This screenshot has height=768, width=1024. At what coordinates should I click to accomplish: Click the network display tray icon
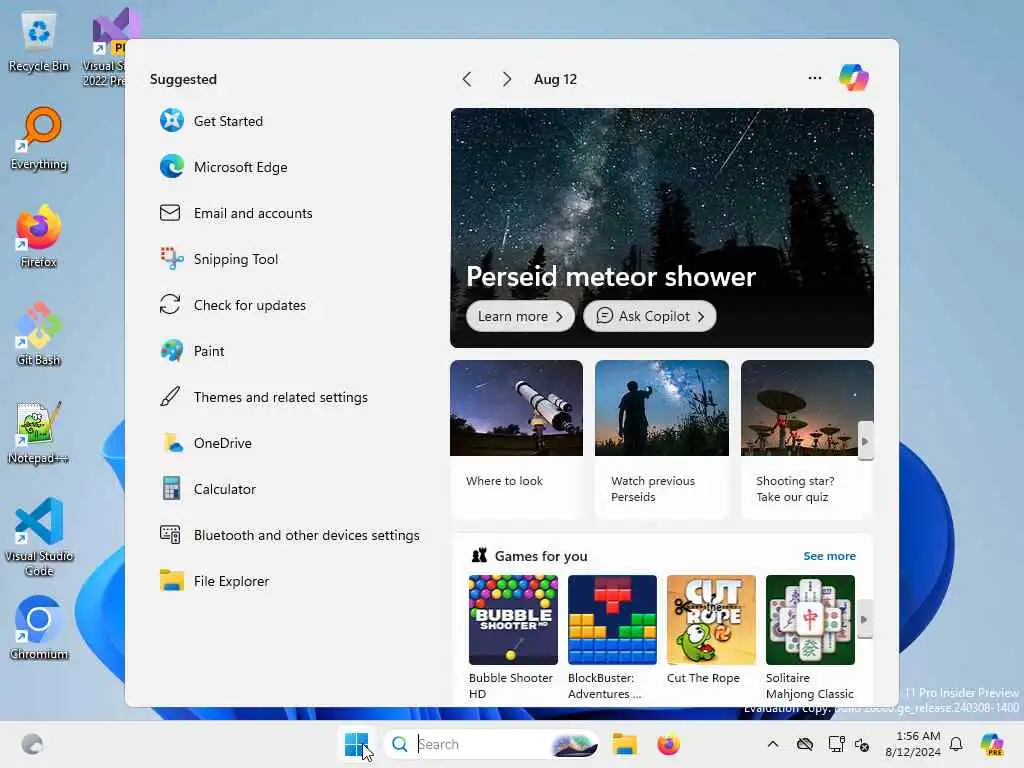tap(836, 744)
